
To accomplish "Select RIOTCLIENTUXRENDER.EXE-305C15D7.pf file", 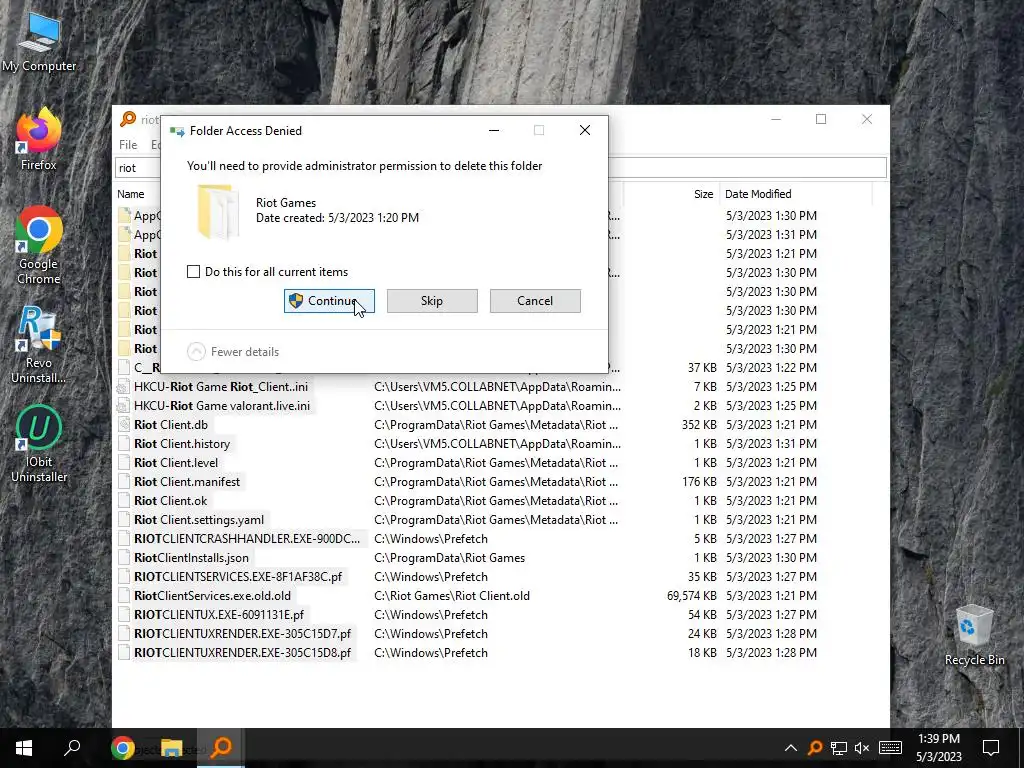I will [242, 633].
